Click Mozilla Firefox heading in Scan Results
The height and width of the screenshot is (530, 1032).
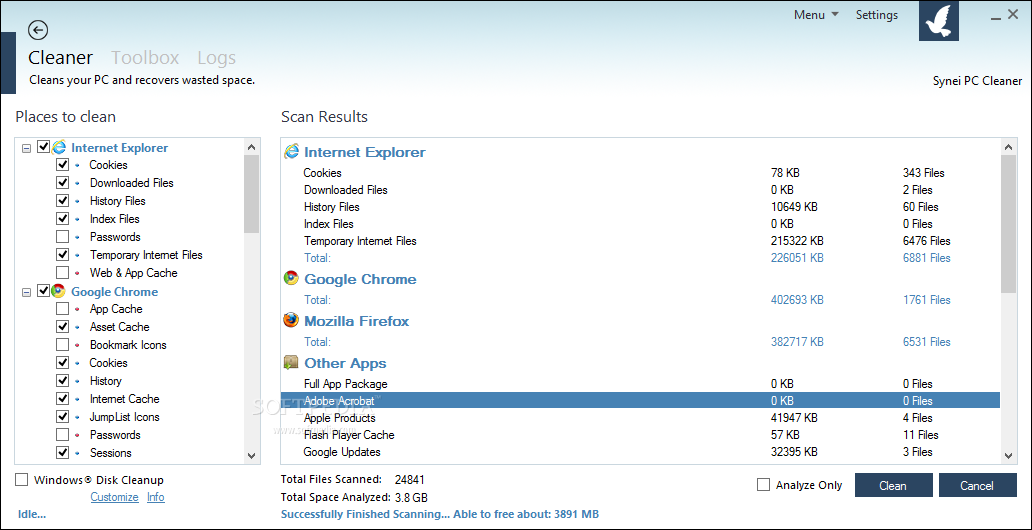pyautogui.click(x=356, y=321)
